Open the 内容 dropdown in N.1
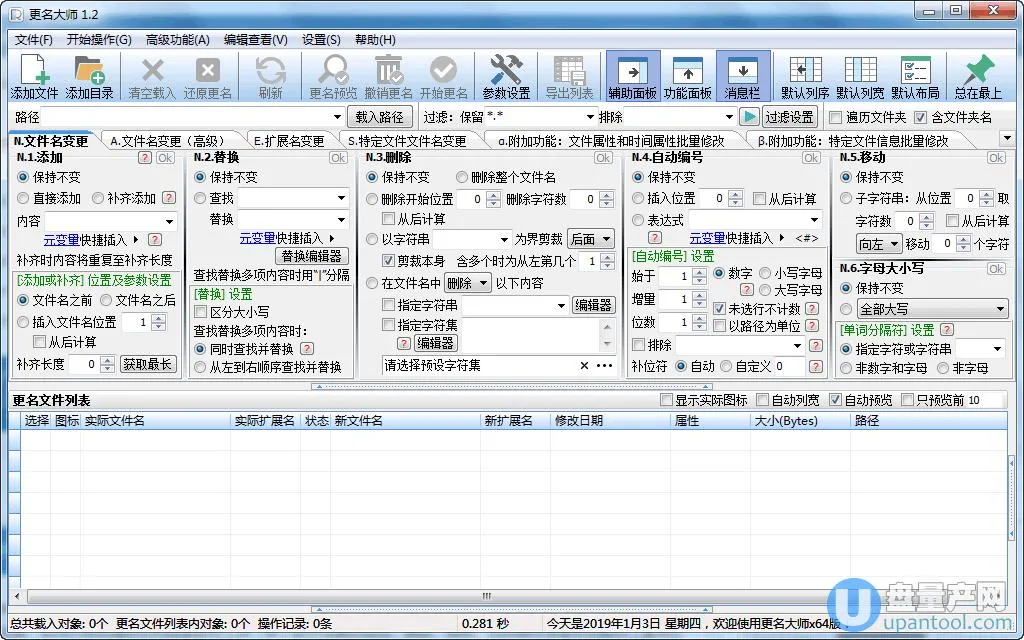Screen dimensions: 1024x640 click(x=170, y=221)
